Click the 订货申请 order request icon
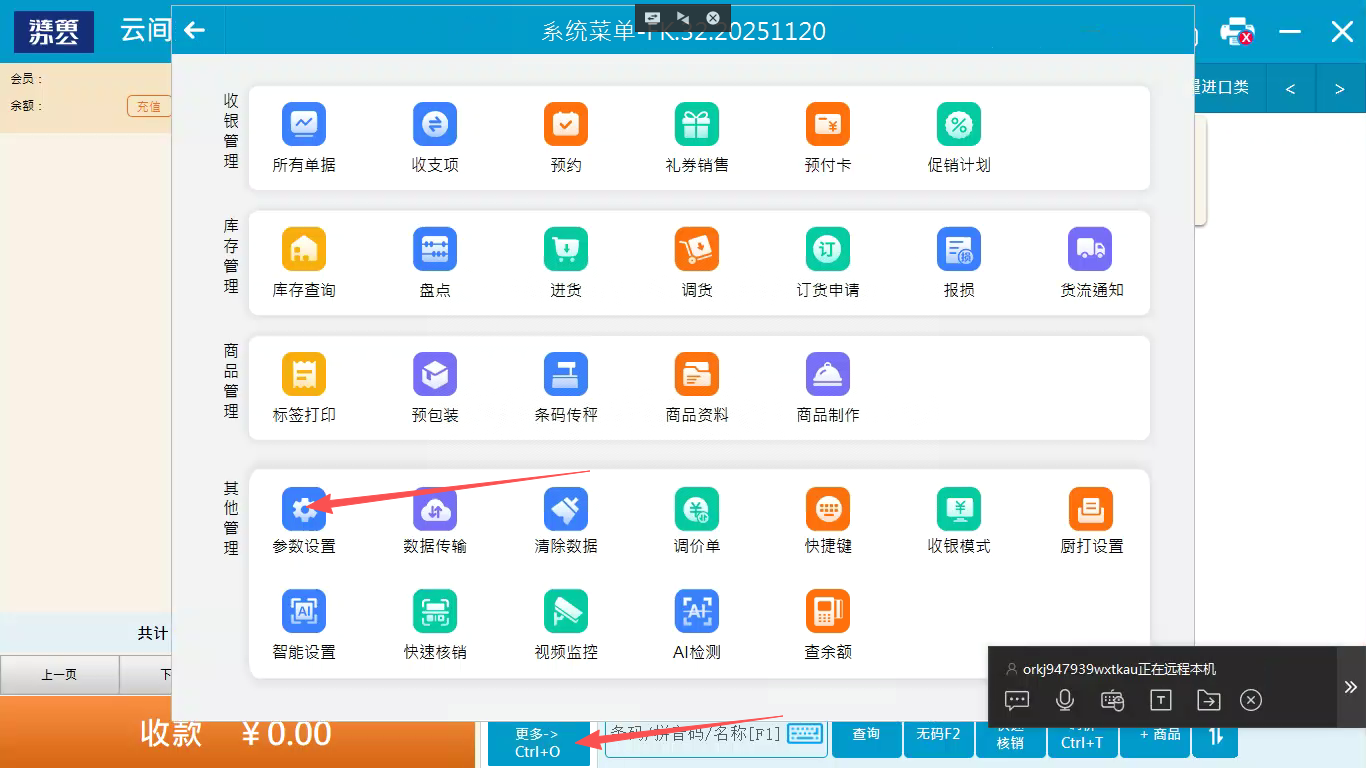The height and width of the screenshot is (768, 1366). point(828,249)
